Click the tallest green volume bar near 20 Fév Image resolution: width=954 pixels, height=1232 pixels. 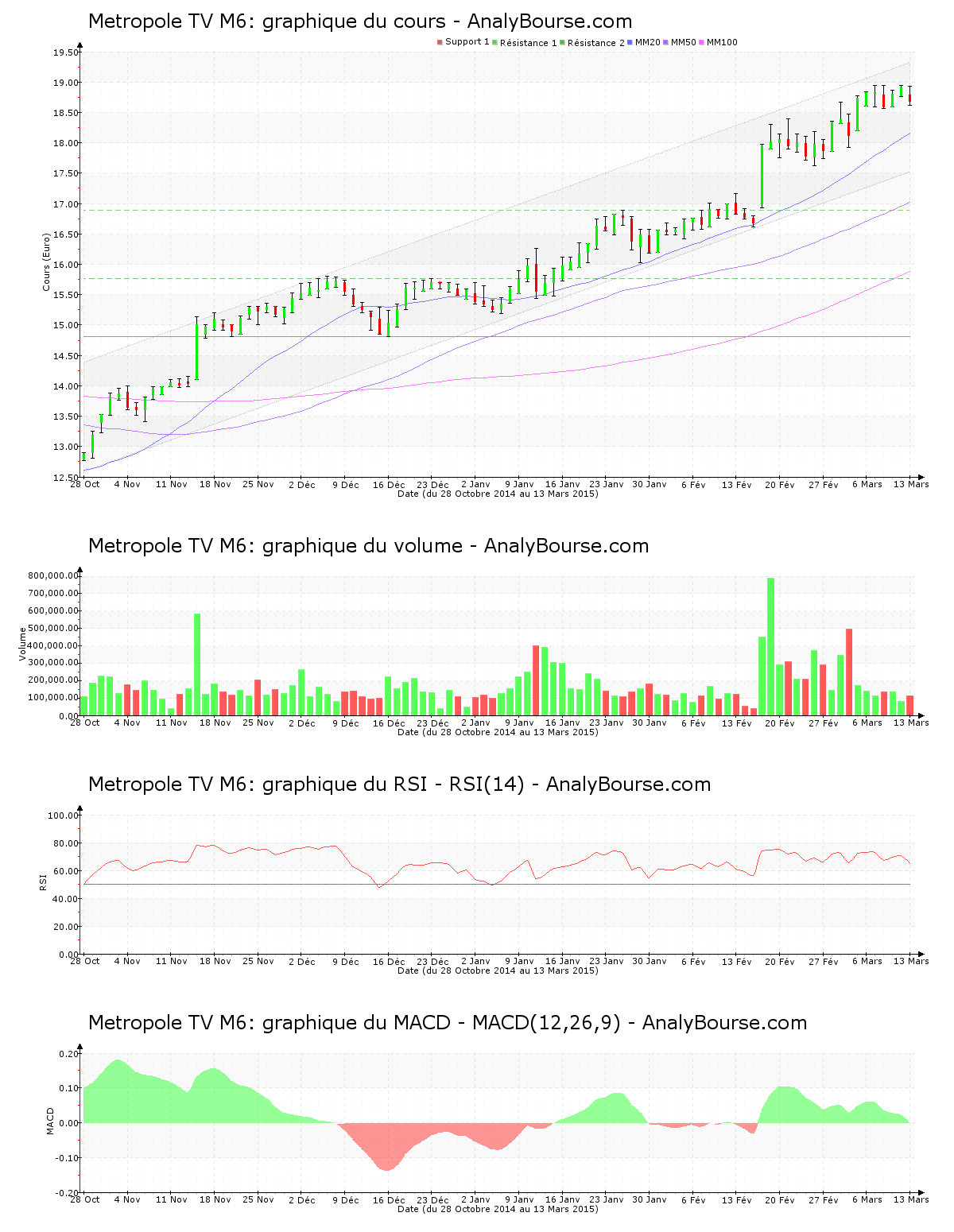click(x=770, y=646)
